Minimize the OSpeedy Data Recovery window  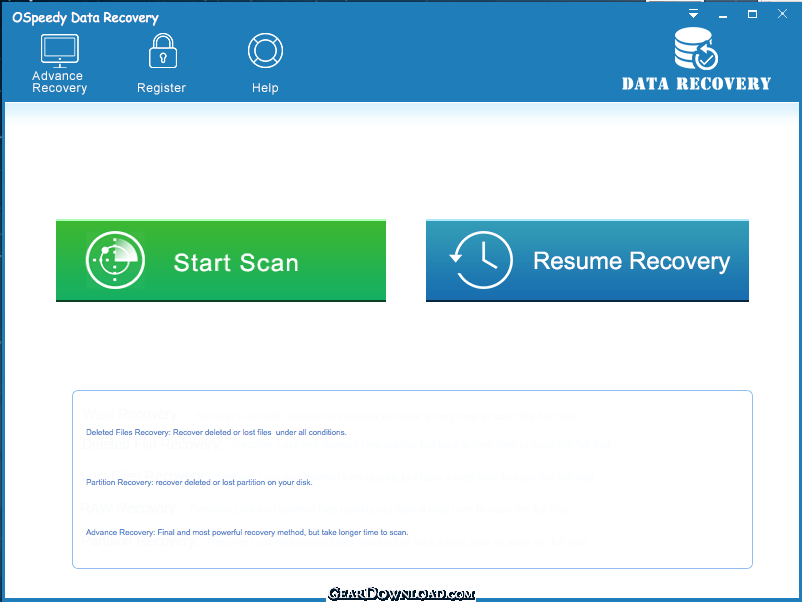(x=723, y=15)
